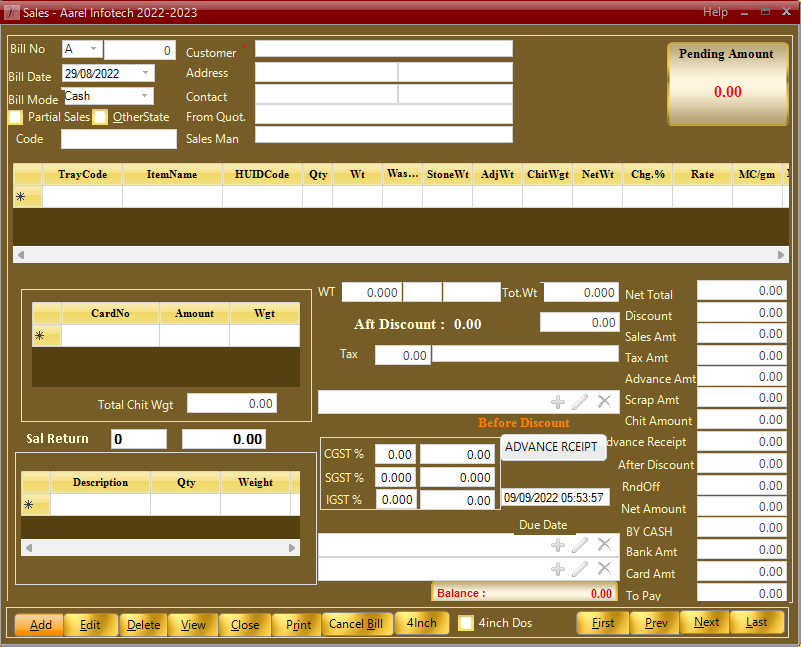Viewport: 801px width, 647px height.
Task: Expand the Bill Date picker dropdown
Action: click(x=146, y=73)
